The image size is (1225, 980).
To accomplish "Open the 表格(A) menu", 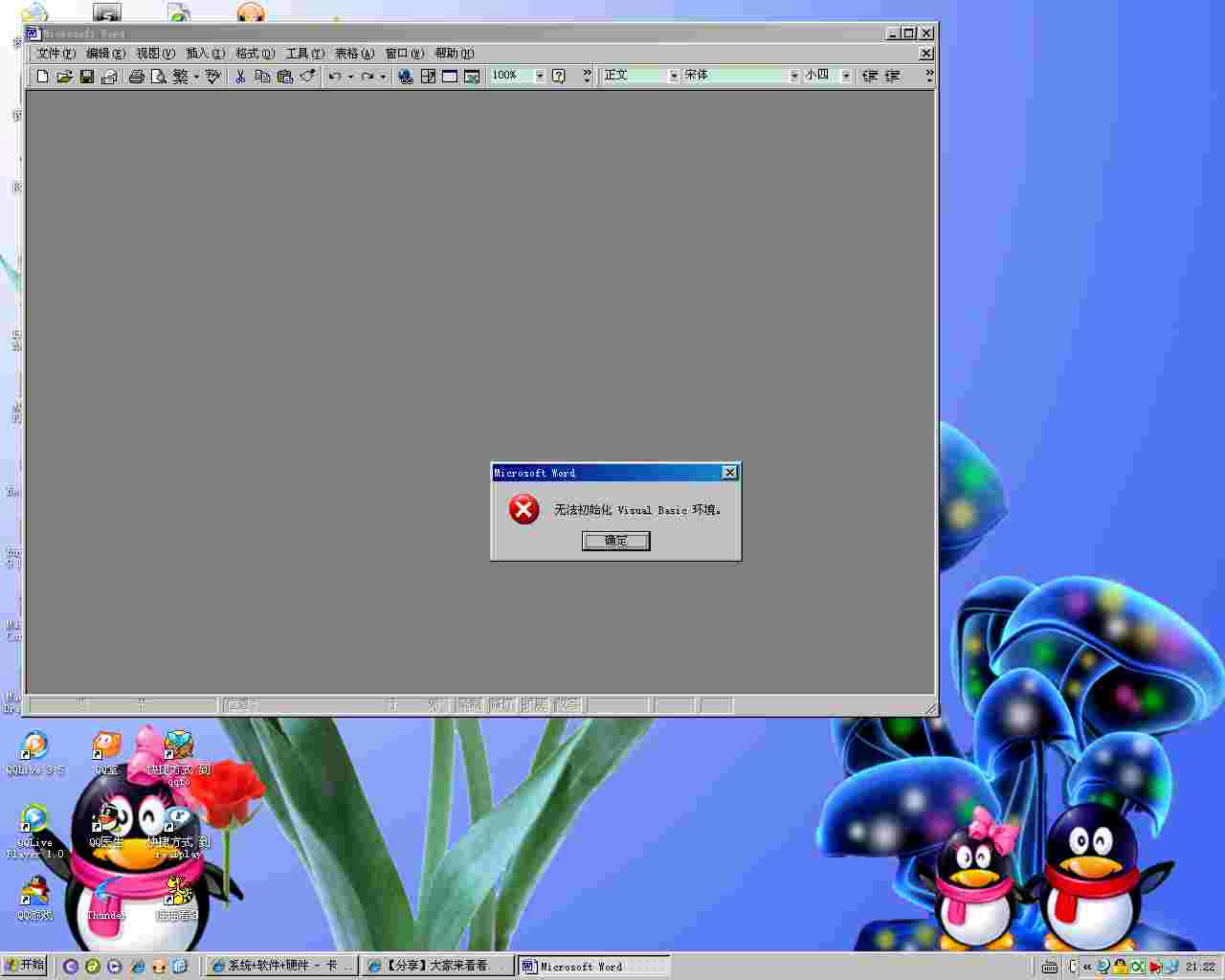I will (354, 54).
